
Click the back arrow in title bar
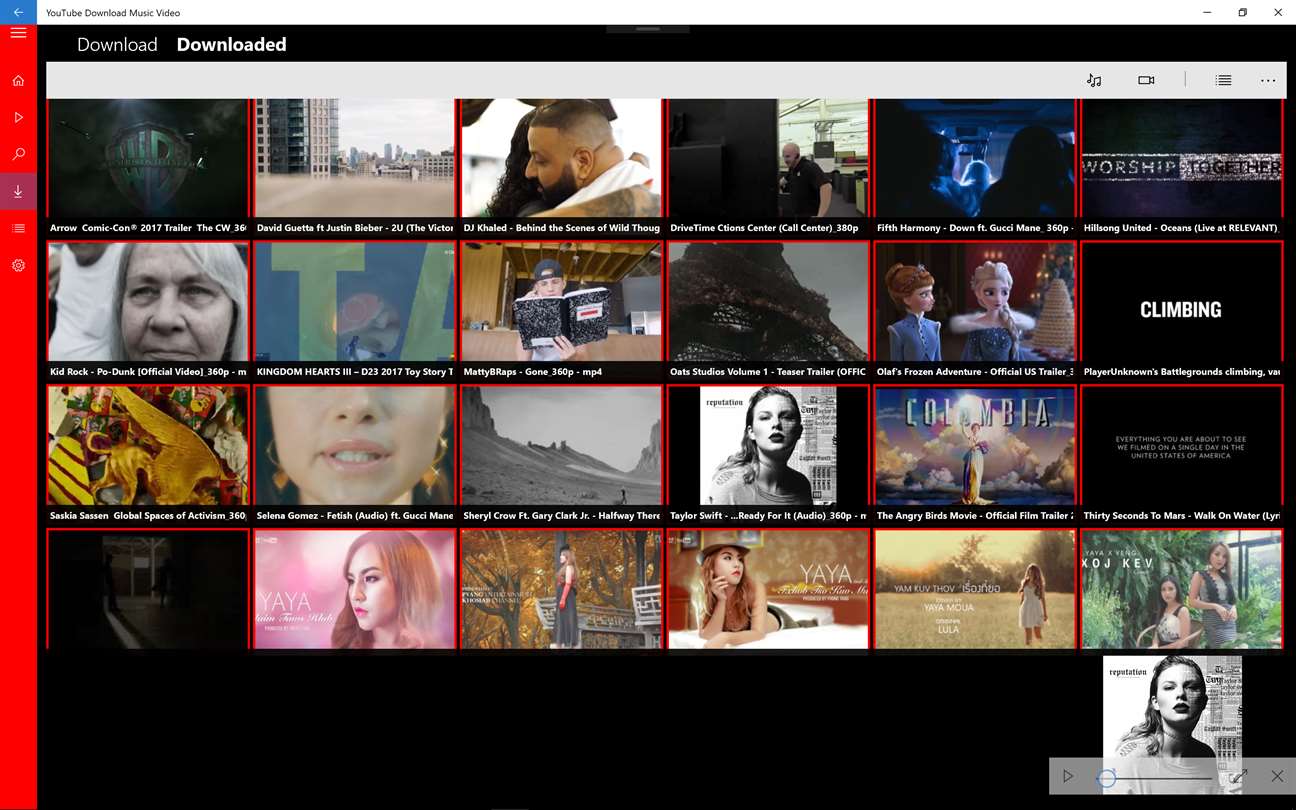(18, 12)
